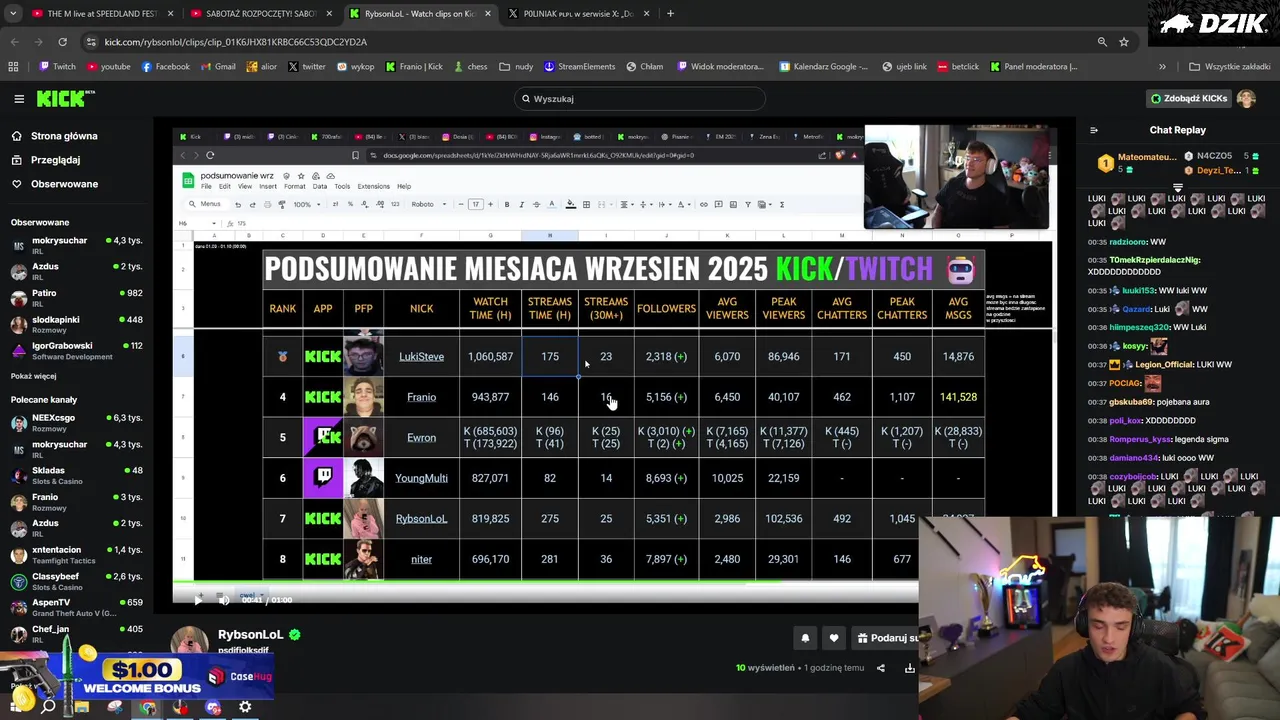Open the alior bookmark
Screen dimensions: 1280x720
pyautogui.click(x=261, y=67)
